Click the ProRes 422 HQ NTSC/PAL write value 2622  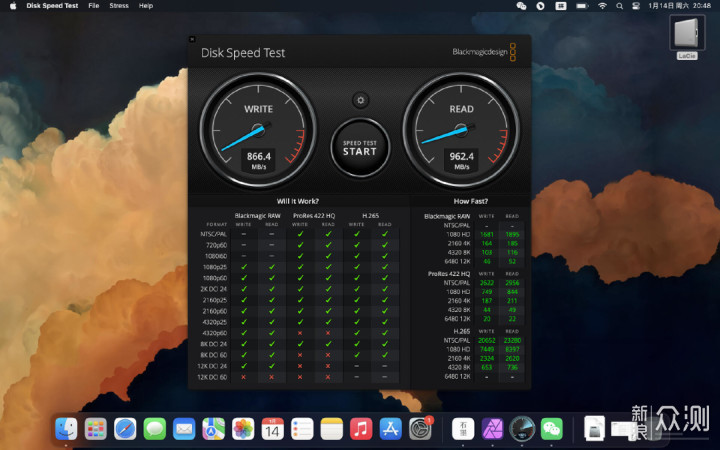coord(487,283)
